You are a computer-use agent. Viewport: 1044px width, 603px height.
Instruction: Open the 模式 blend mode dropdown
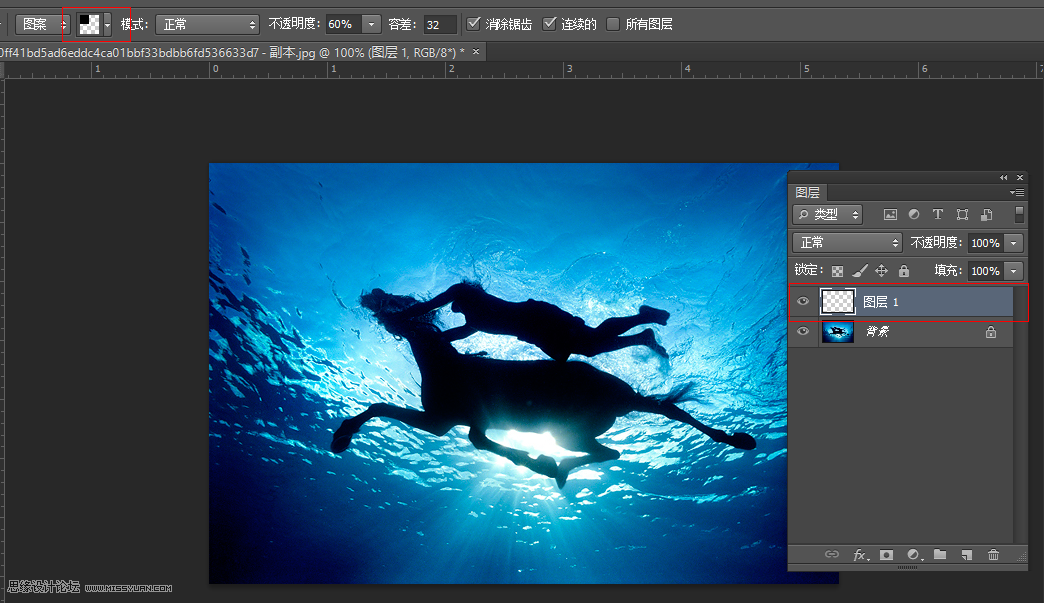click(x=207, y=23)
